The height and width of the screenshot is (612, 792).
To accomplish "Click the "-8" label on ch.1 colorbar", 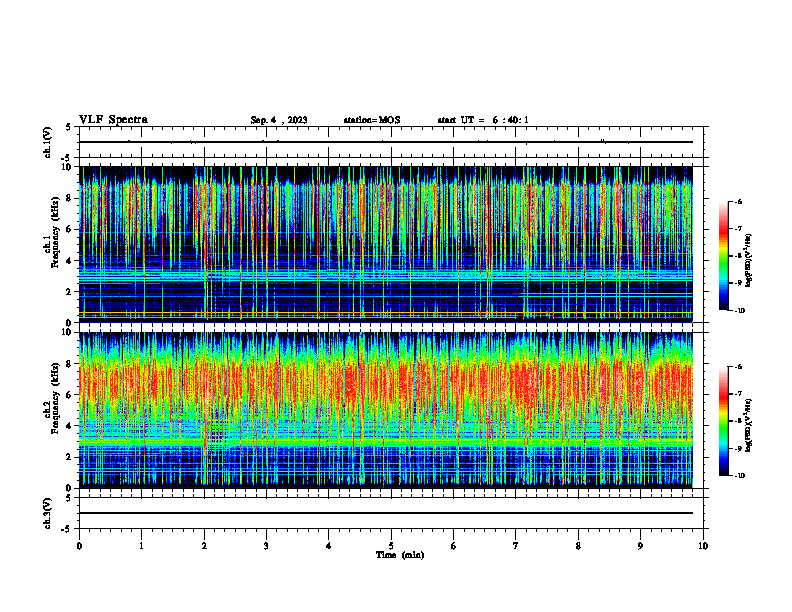I will pos(738,256).
